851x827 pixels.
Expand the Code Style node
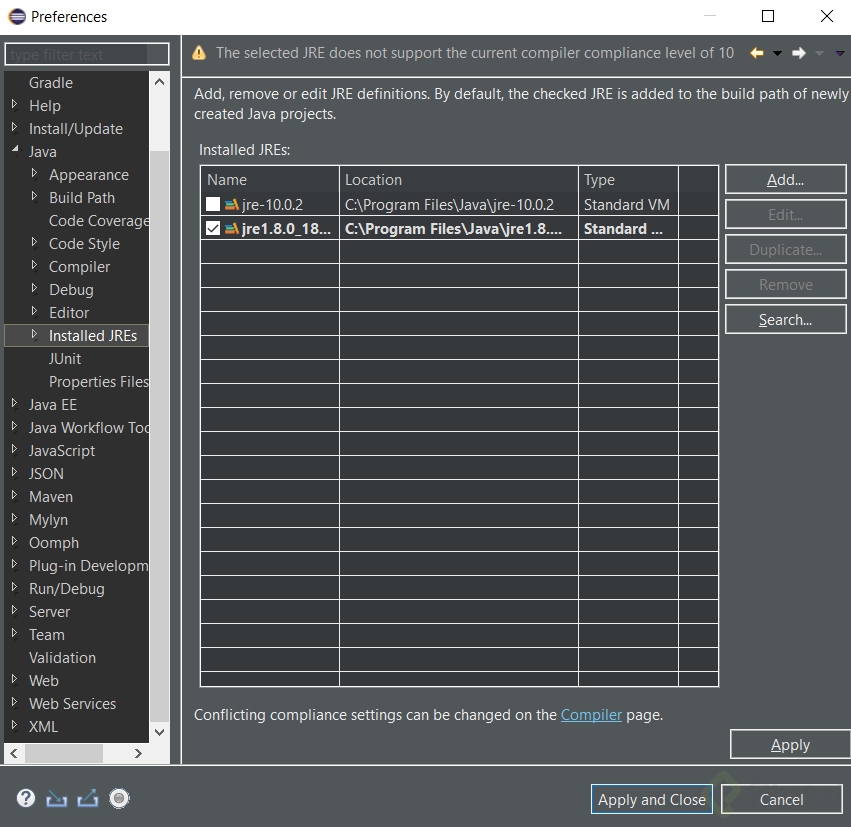35,241
